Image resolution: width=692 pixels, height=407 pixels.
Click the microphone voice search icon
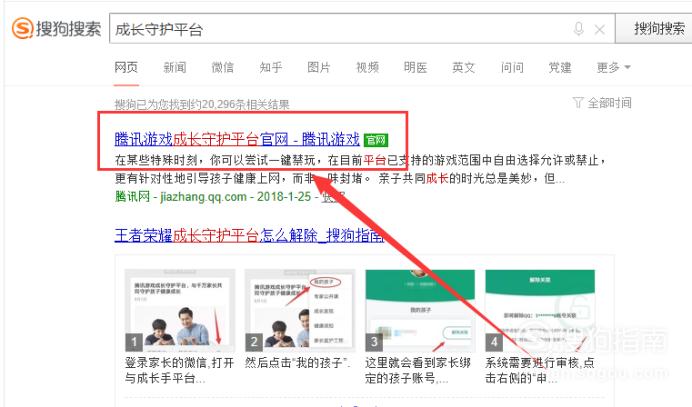point(578,29)
